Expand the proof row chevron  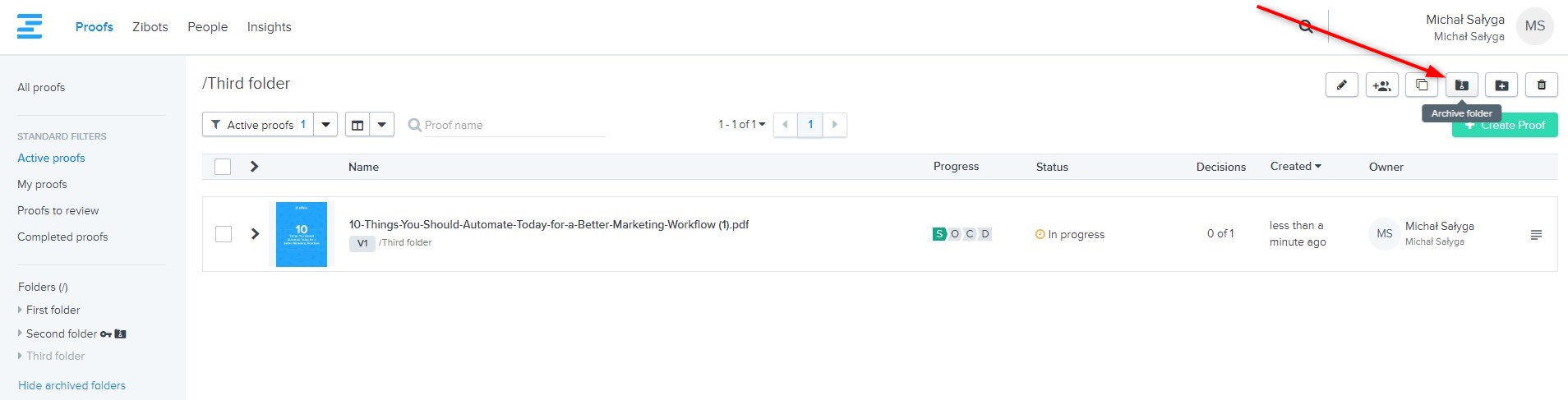[255, 234]
